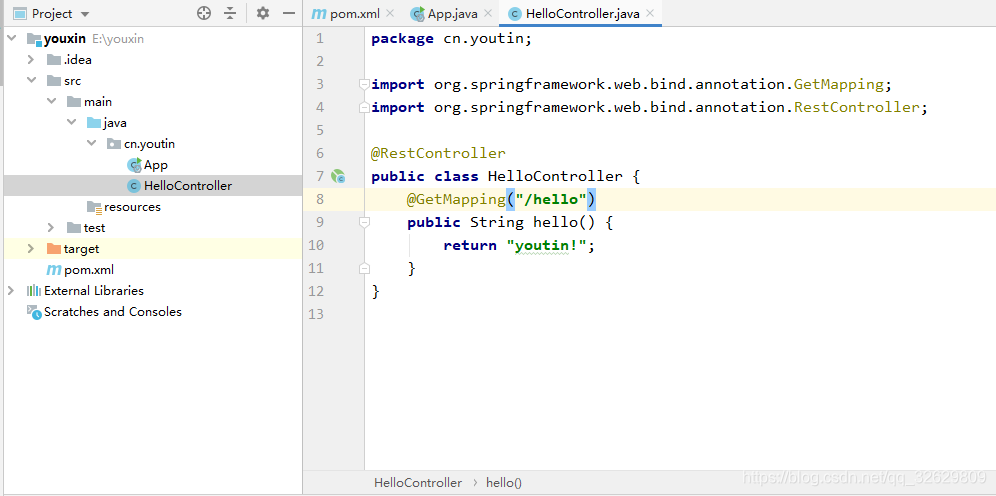Click the "/hello" string literal
The image size is (996, 496).
(551, 199)
